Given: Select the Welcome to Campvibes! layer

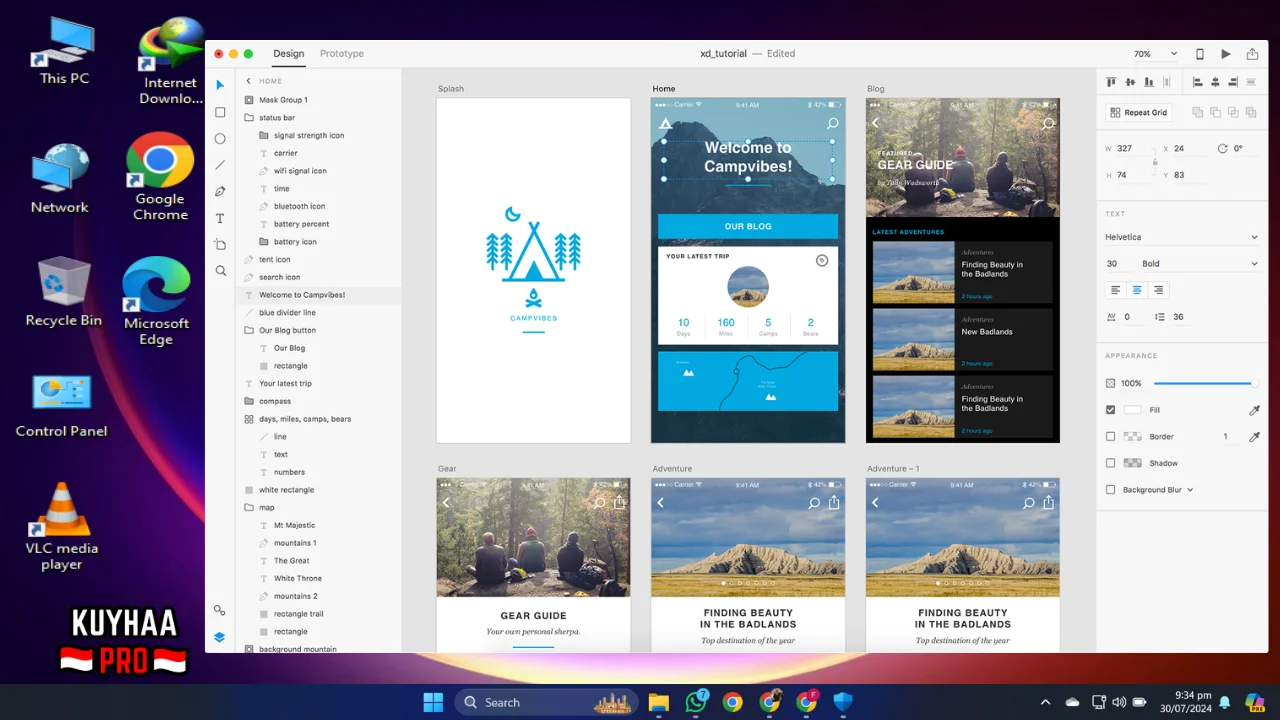Looking at the screenshot, I should pyautogui.click(x=318, y=295).
